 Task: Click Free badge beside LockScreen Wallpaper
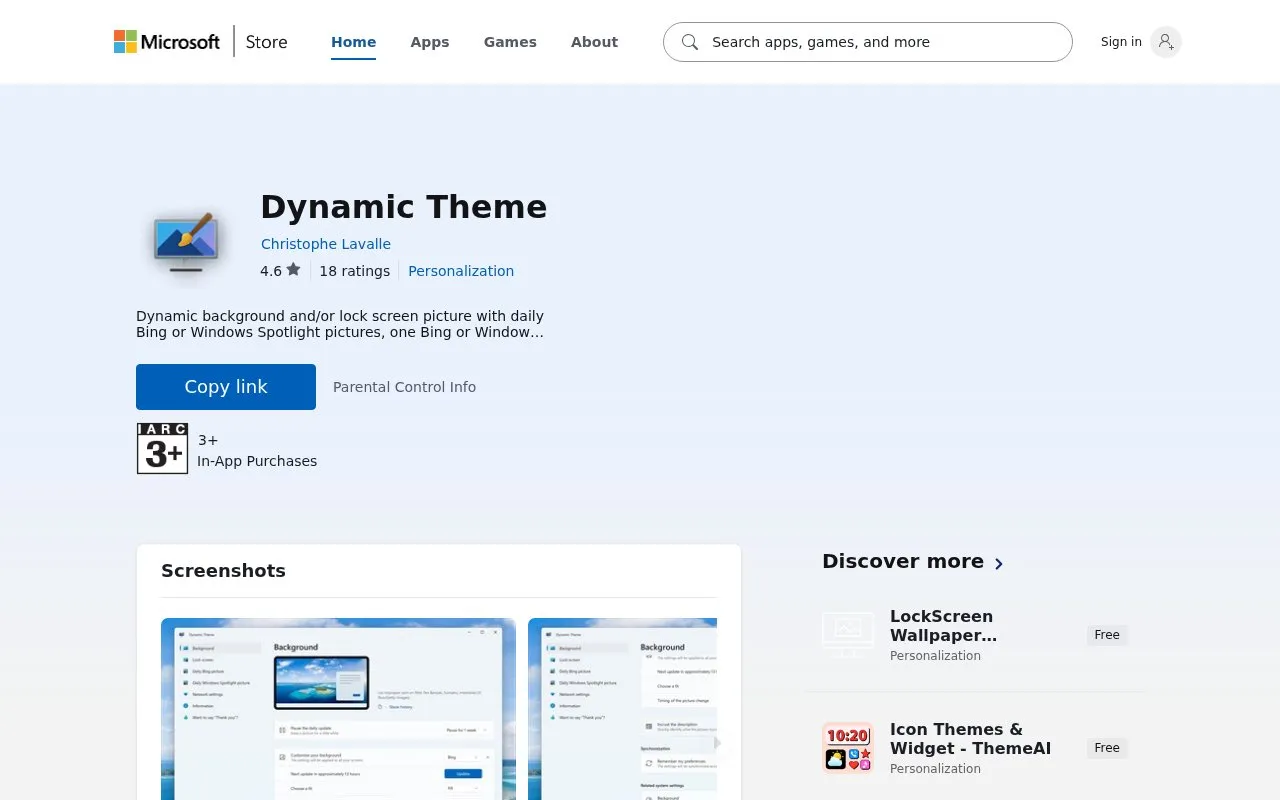click(1107, 635)
